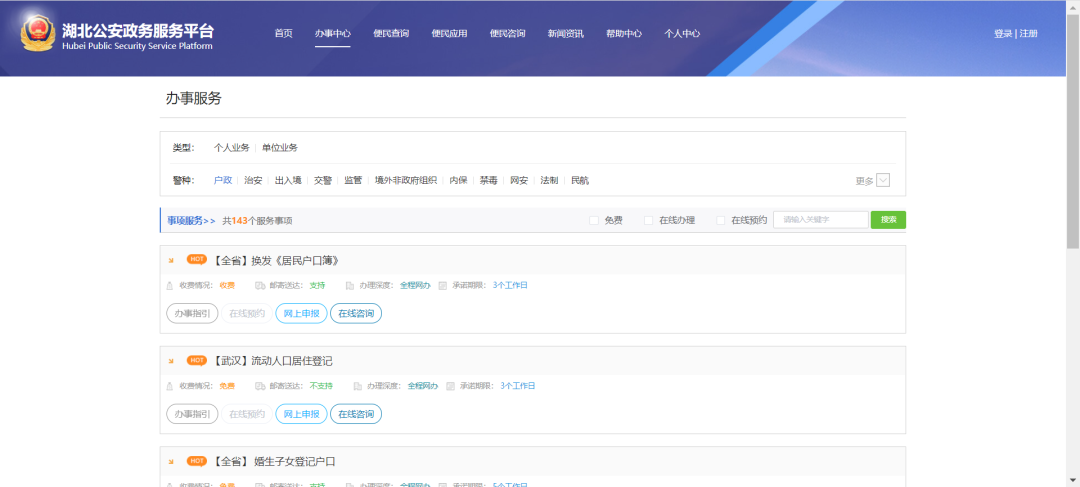The height and width of the screenshot is (487, 1080).
Task: Click 在线预约 for 流动人口居住登记
Action: click(x=247, y=414)
